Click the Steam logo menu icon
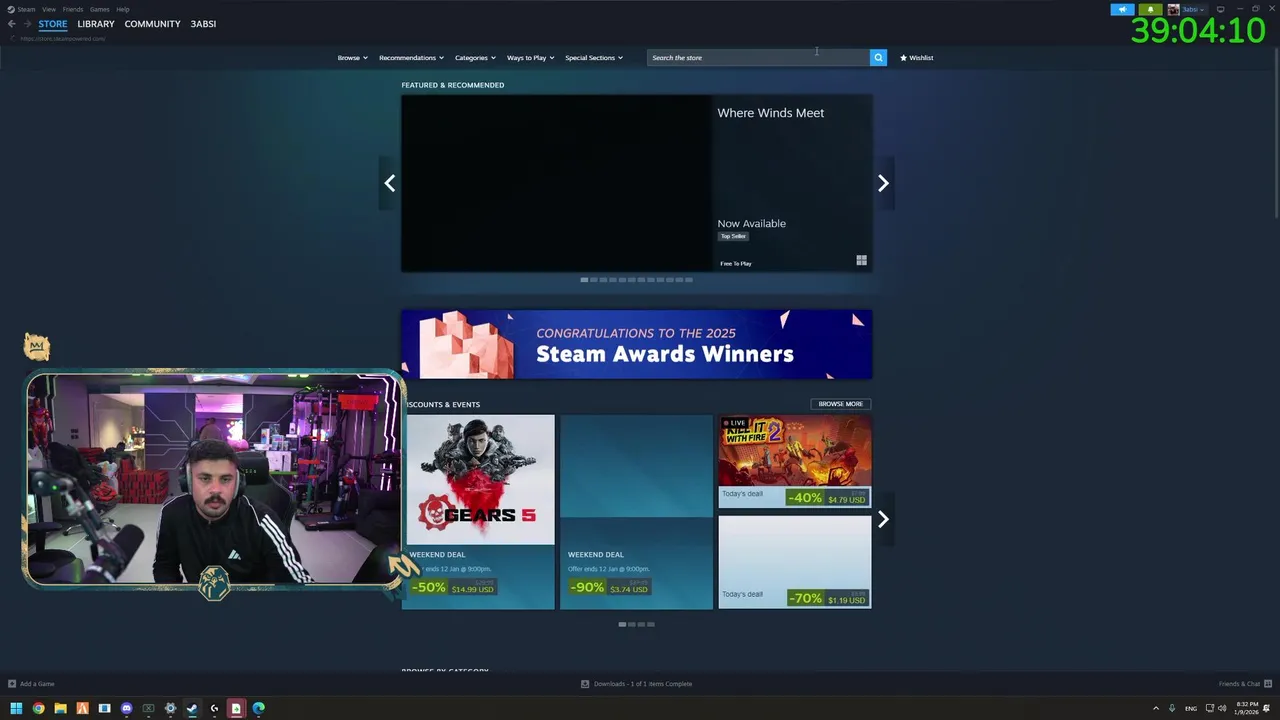 click(11, 9)
